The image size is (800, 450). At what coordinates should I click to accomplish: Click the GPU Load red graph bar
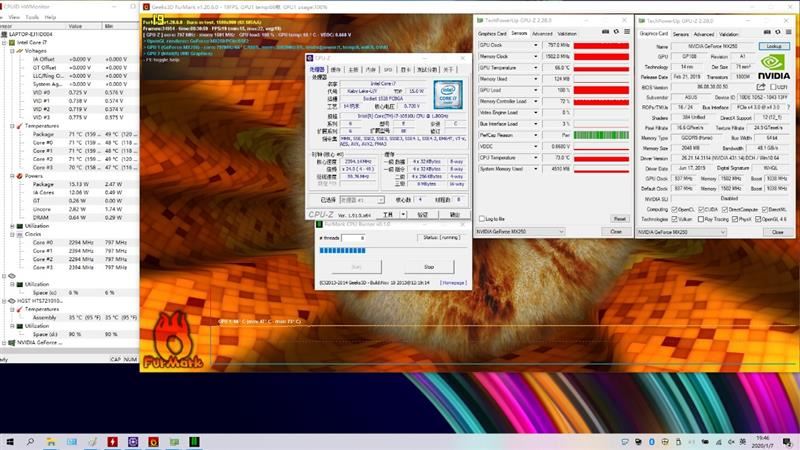[x=601, y=90]
